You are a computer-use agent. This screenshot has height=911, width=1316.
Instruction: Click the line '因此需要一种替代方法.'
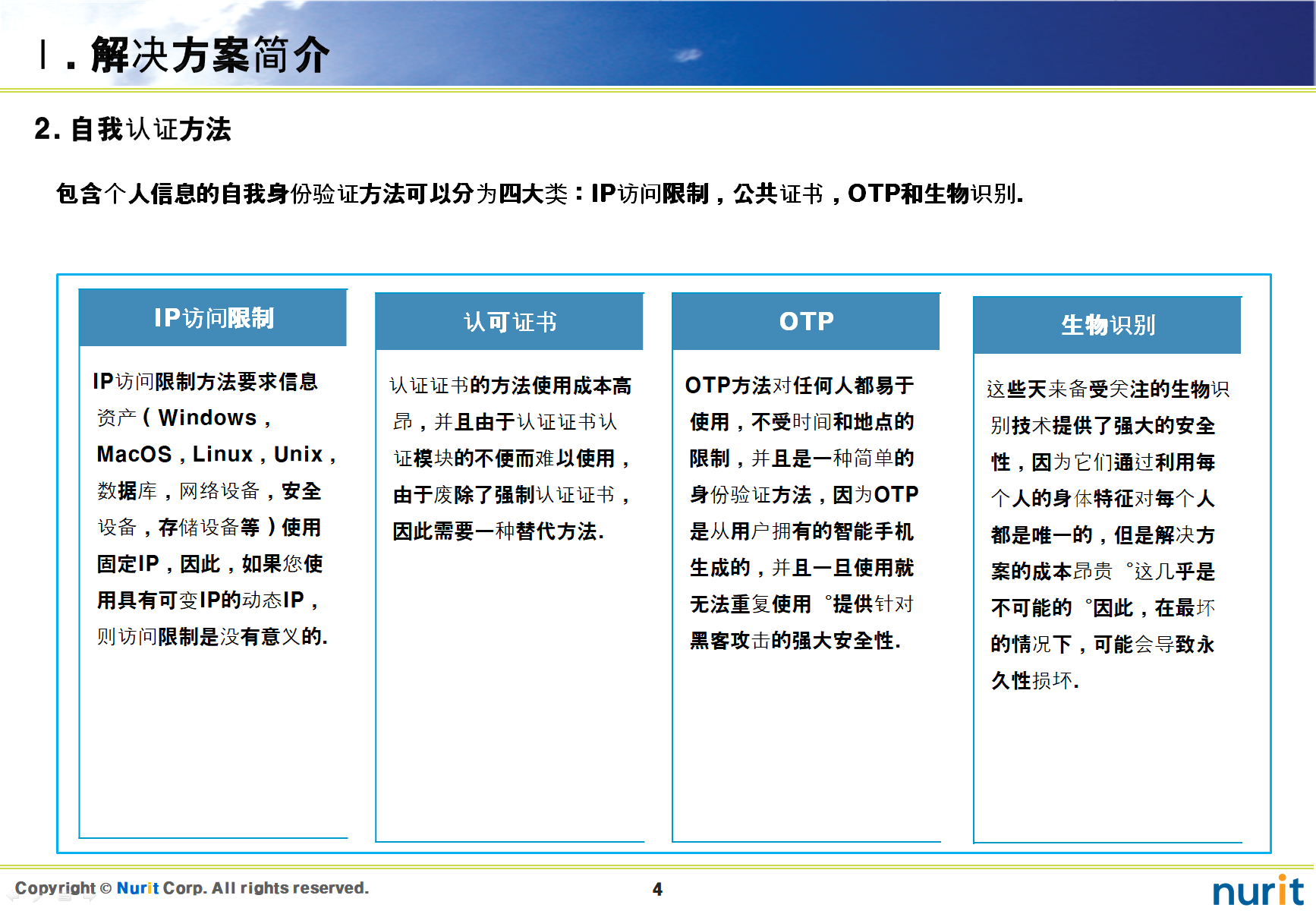tap(498, 531)
